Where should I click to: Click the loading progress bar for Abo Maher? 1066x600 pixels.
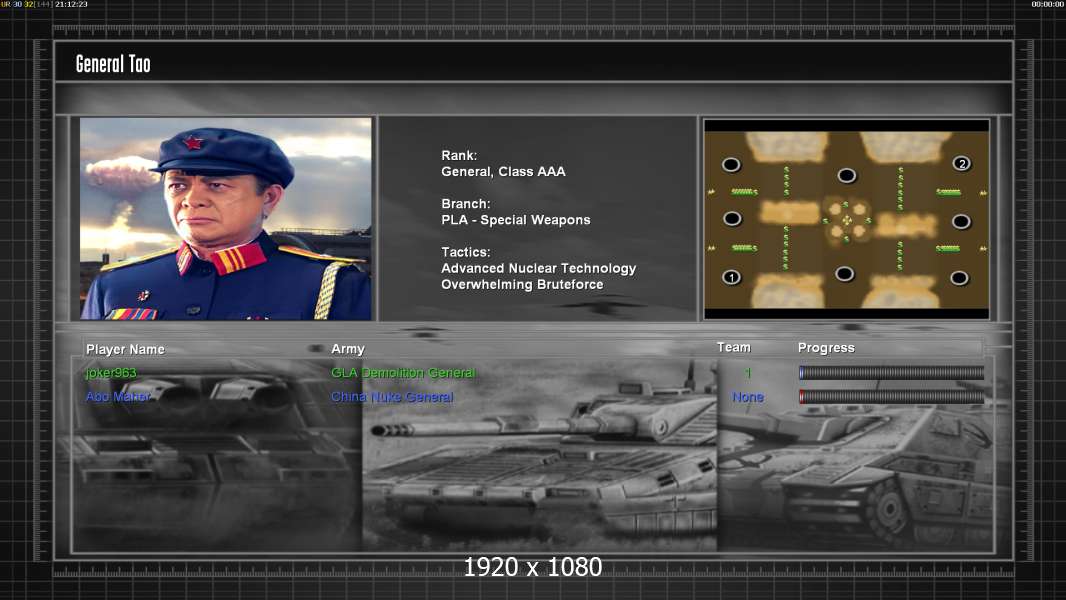891,397
